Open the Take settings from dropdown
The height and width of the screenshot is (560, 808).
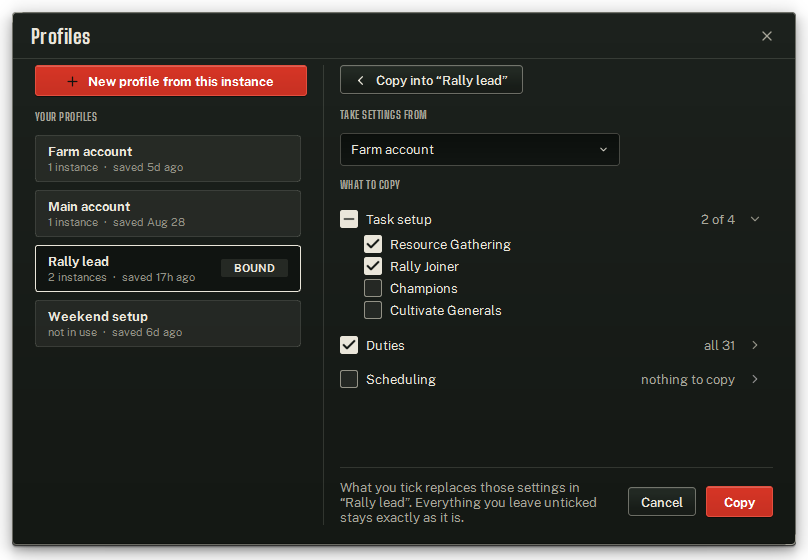click(x=479, y=149)
